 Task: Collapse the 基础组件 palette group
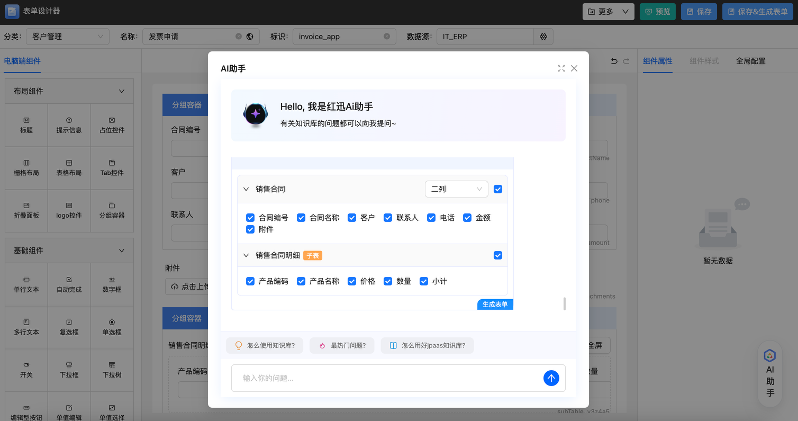(121, 250)
